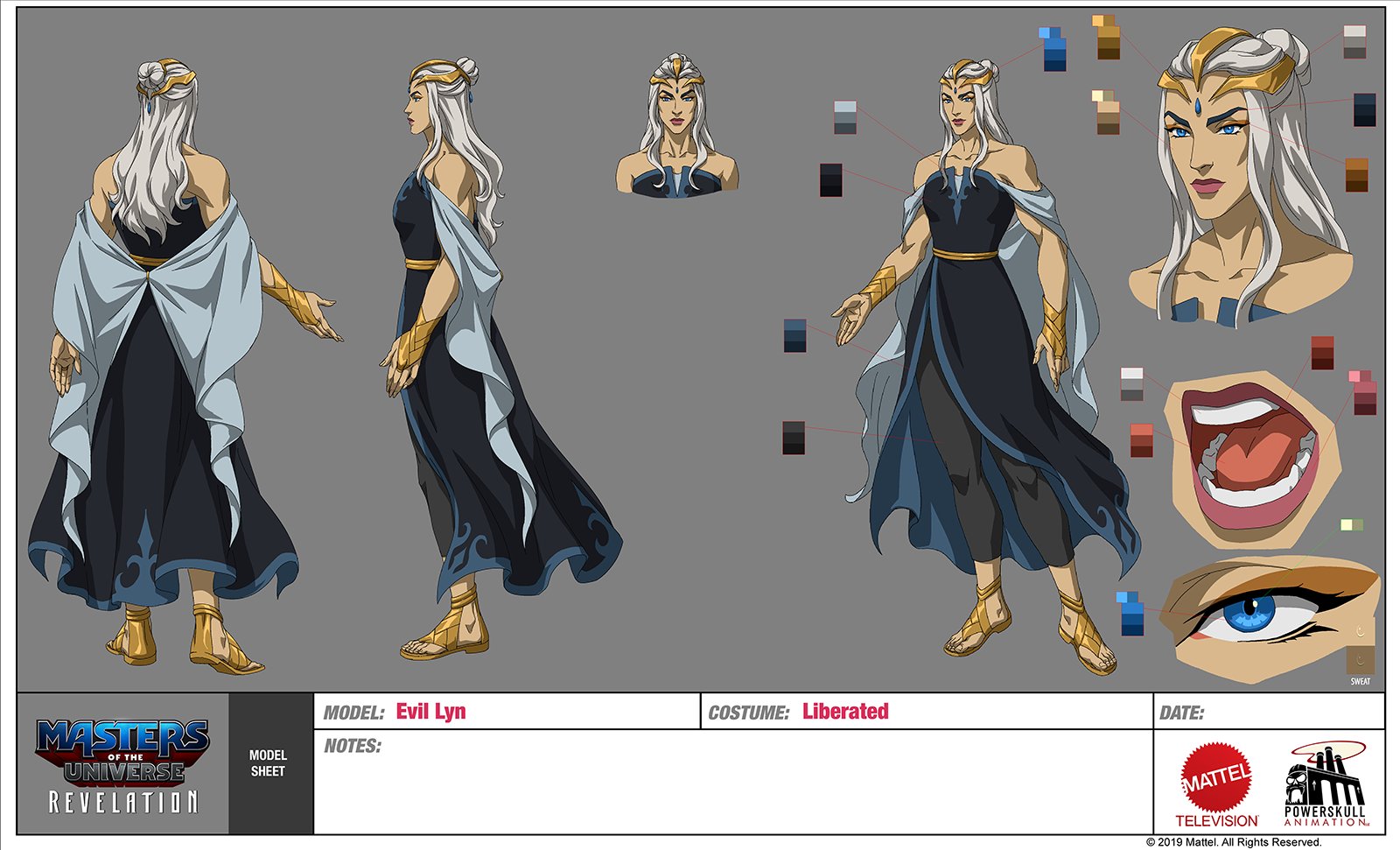The height and width of the screenshot is (850, 1400).
Task: Open the blue eye close-up
Action: point(1270,618)
